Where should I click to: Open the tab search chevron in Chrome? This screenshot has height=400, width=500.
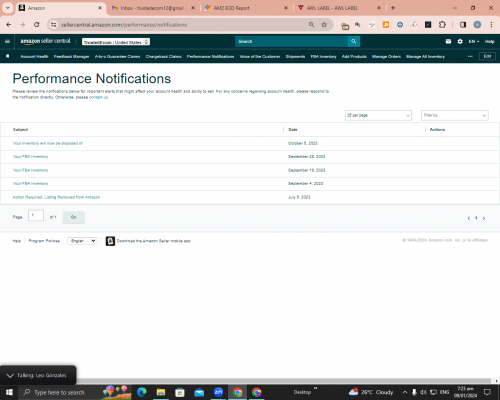coord(7,8)
